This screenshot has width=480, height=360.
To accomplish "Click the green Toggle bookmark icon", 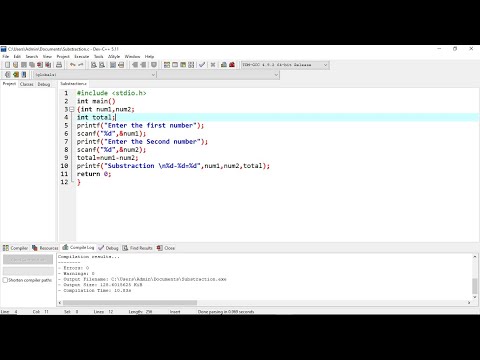I will [x=16, y=75].
